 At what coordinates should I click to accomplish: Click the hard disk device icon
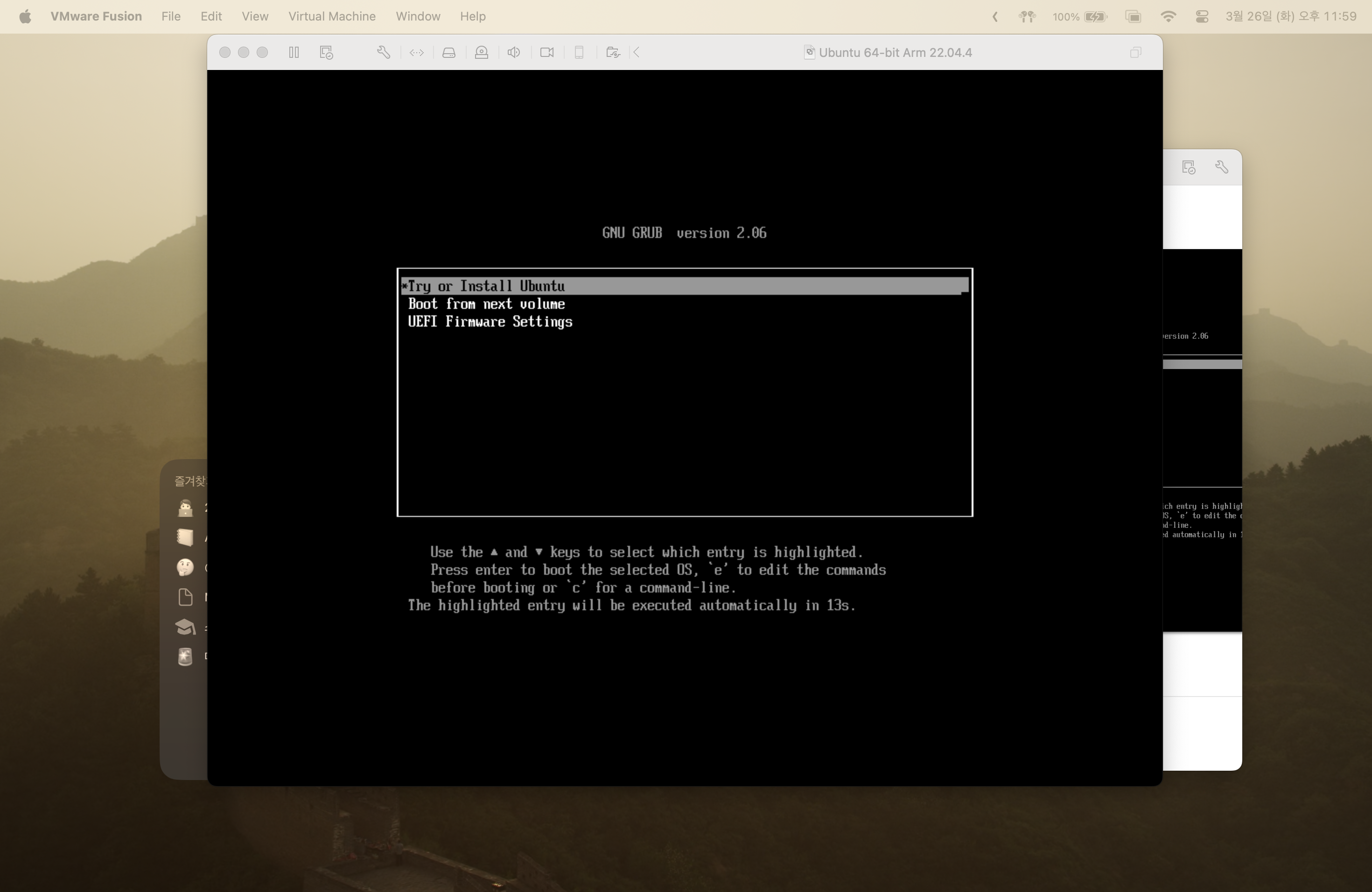coord(448,52)
